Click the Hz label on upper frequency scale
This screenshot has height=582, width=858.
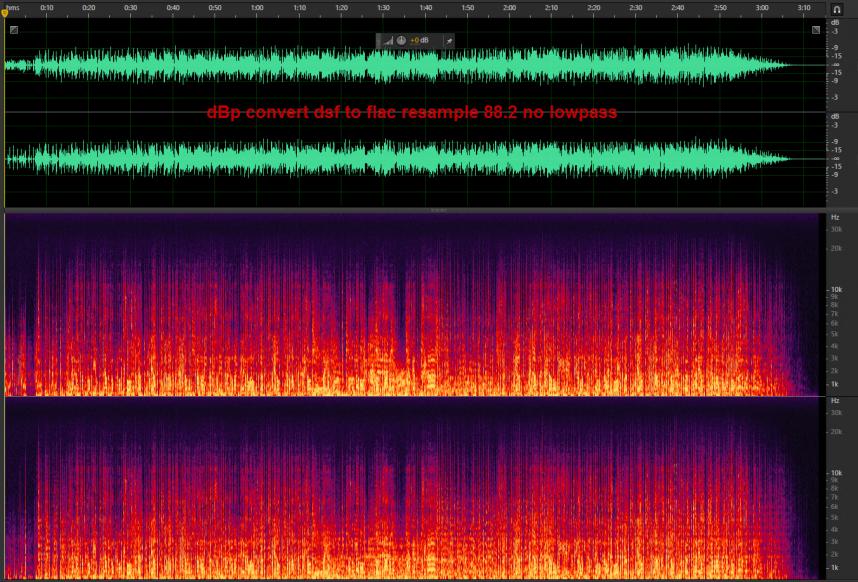pos(835,217)
